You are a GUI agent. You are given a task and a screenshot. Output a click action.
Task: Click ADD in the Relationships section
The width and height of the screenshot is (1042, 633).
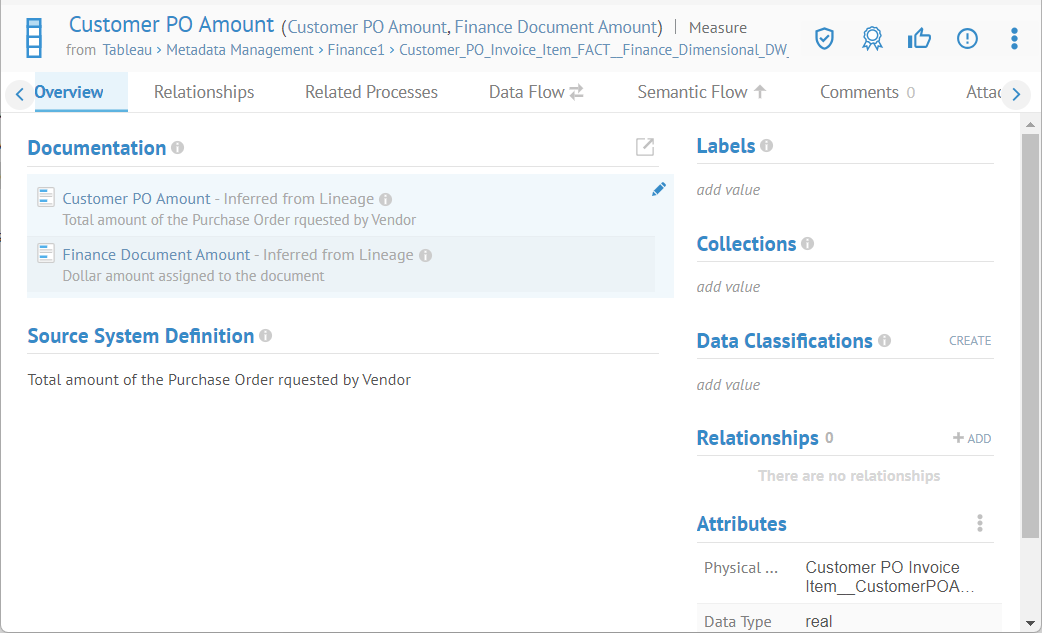[972, 438]
